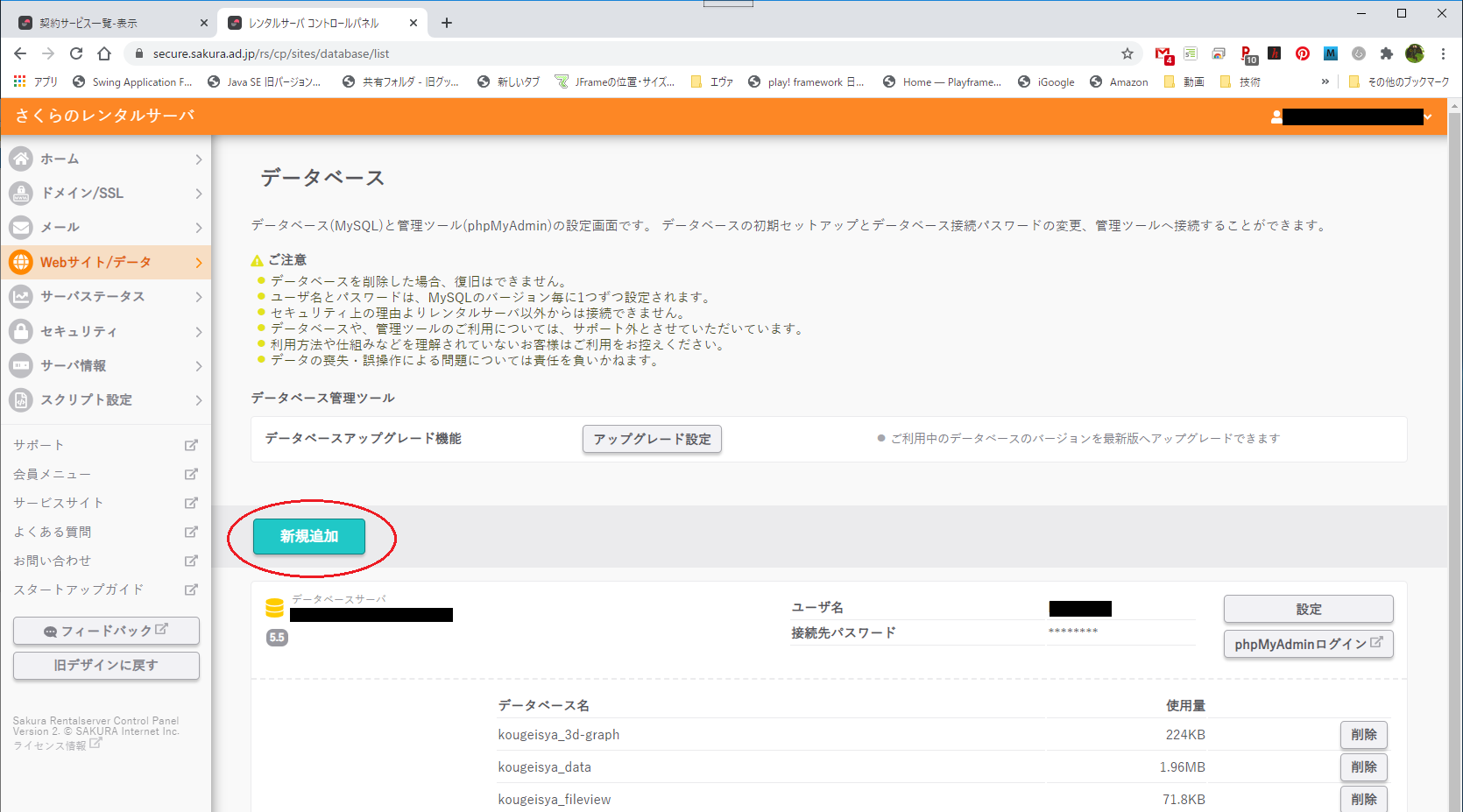Open external link icon beside サポート
Screen dimensions: 1463x812
(x=191, y=445)
